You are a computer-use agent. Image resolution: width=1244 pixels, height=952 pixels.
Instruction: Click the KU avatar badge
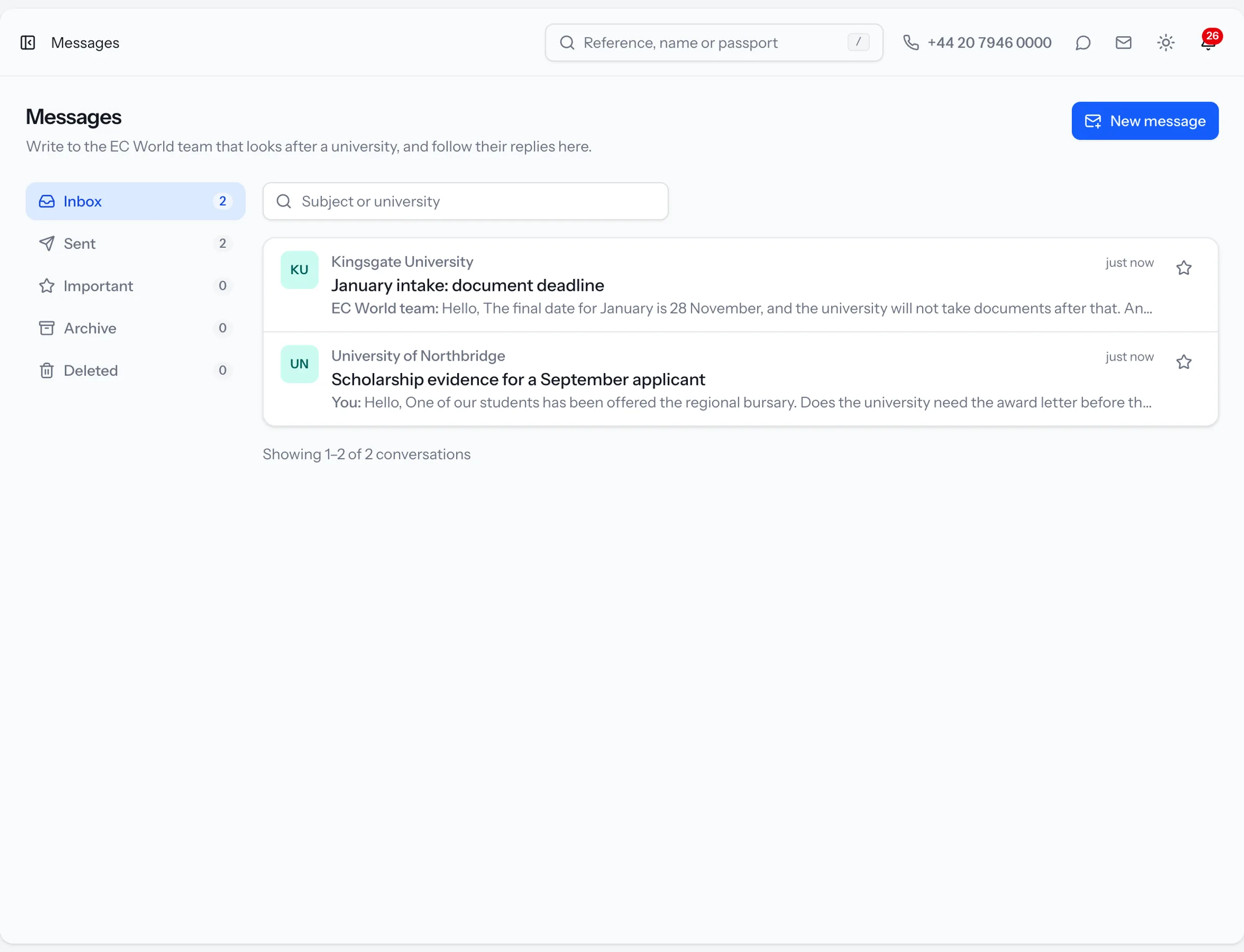pyautogui.click(x=299, y=269)
